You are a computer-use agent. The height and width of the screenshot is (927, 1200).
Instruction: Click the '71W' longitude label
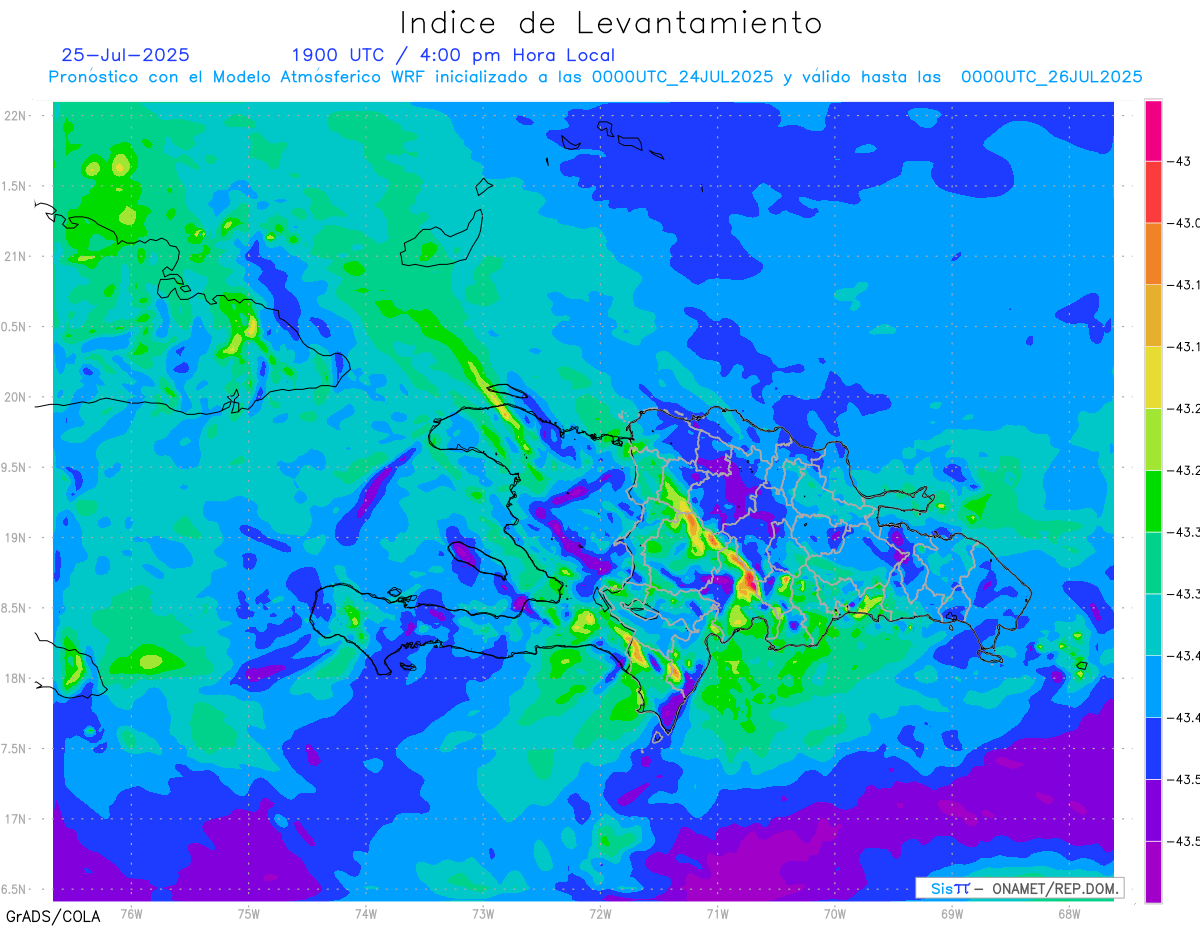[x=717, y=913]
